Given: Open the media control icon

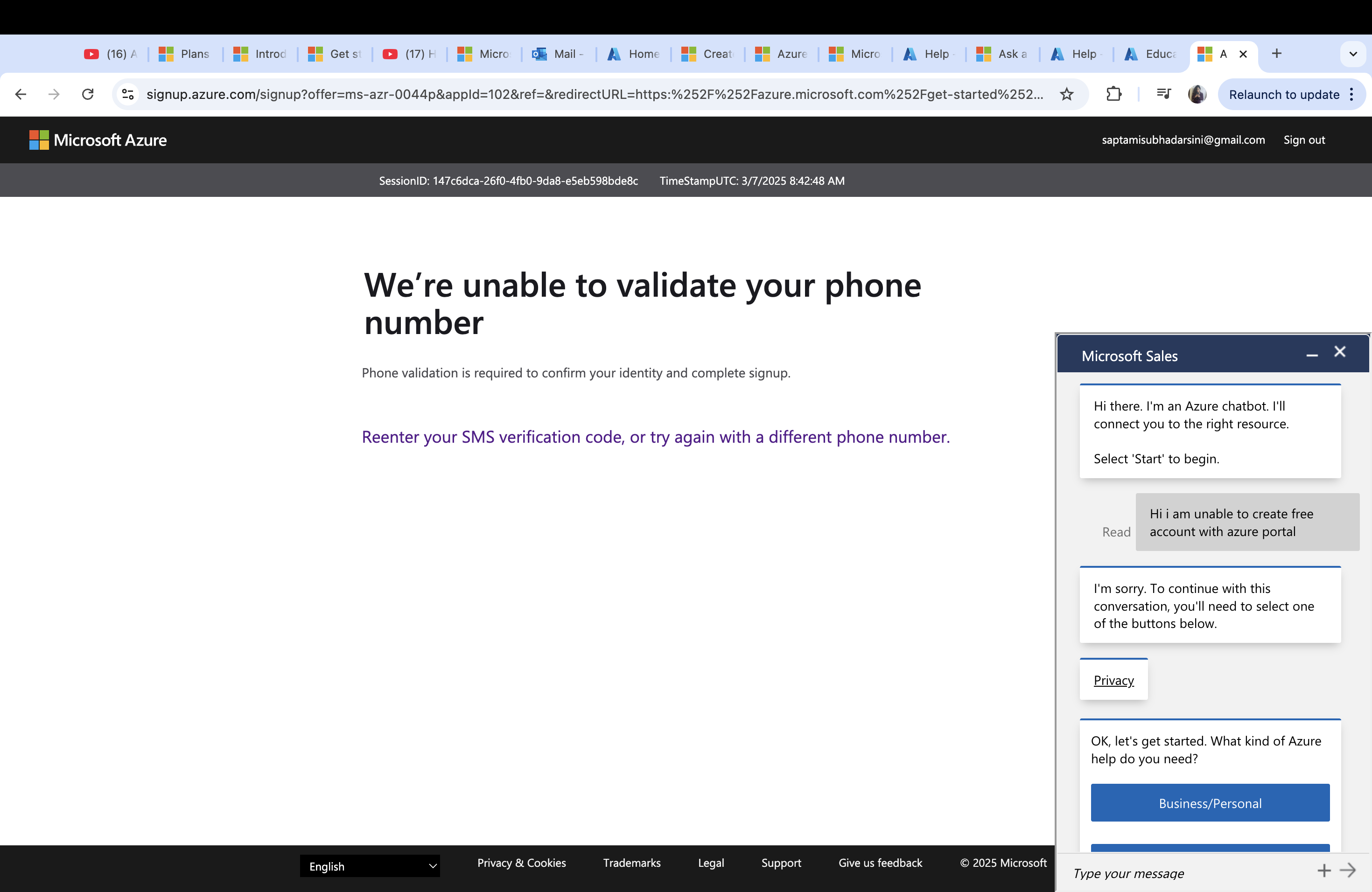Looking at the screenshot, I should (1163, 94).
